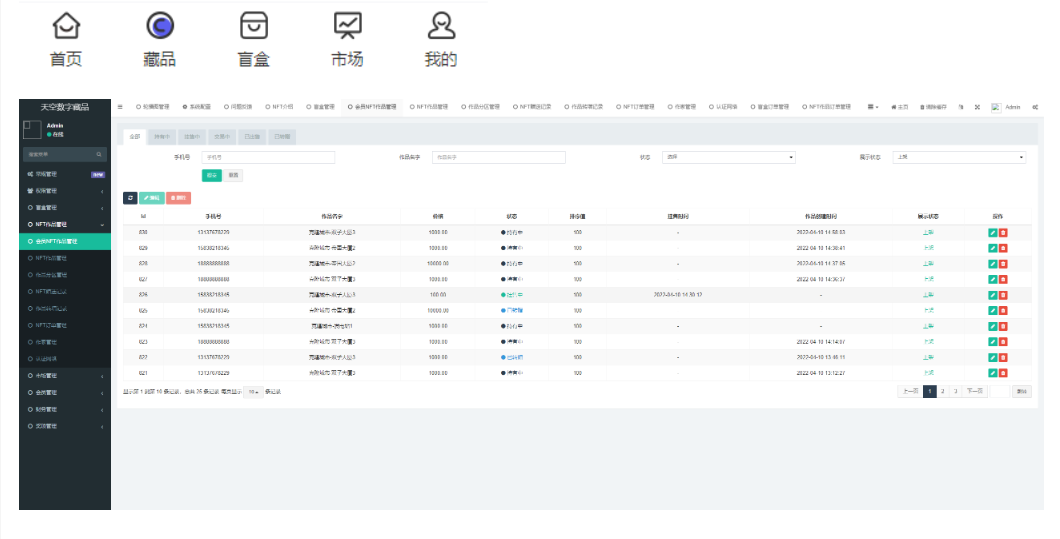Viewport: 1060px width, 539px height.
Task: Go to the 市场 market icon
Action: click(x=348, y=26)
